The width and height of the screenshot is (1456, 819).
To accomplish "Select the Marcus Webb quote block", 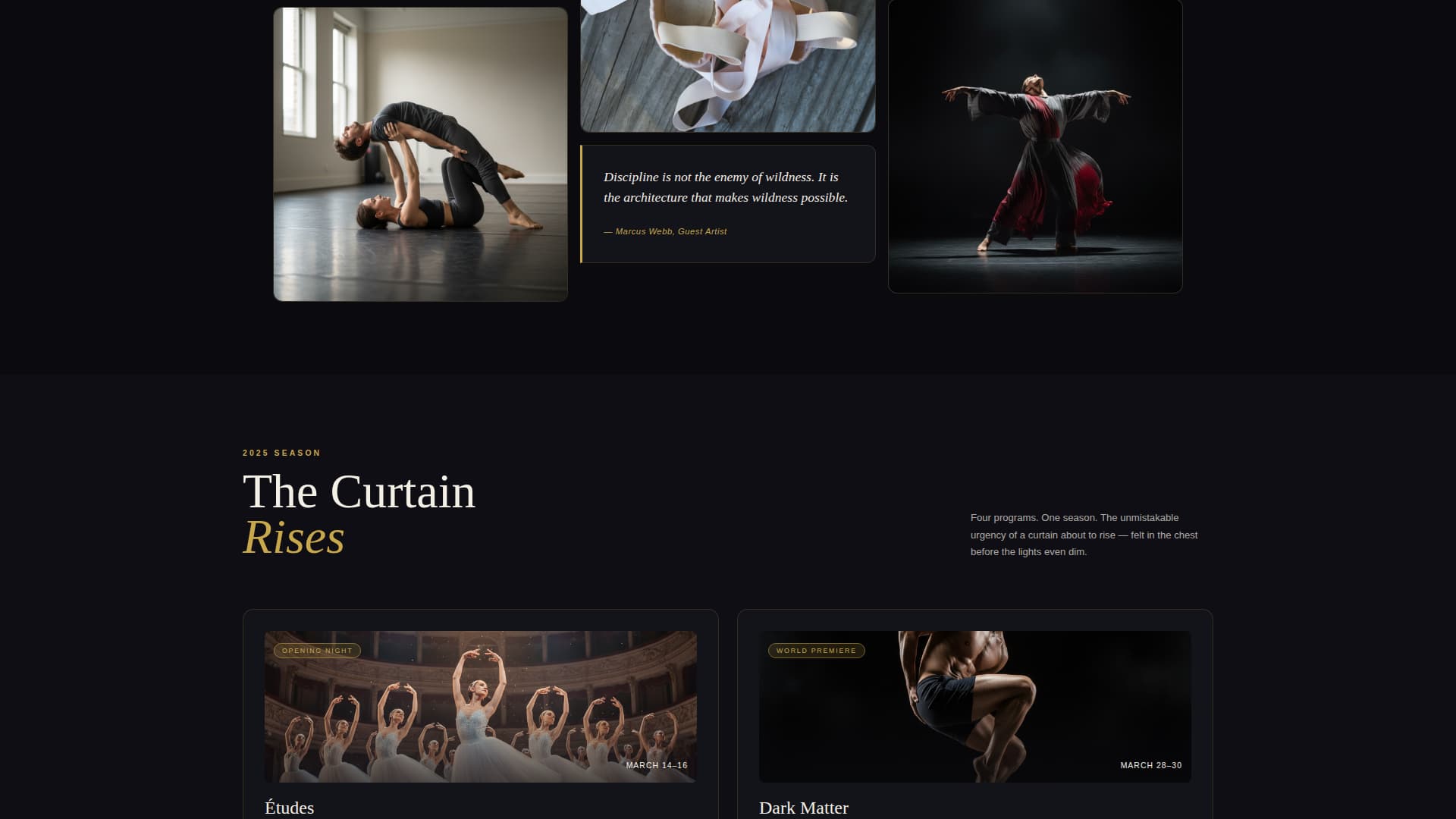I will click(727, 203).
